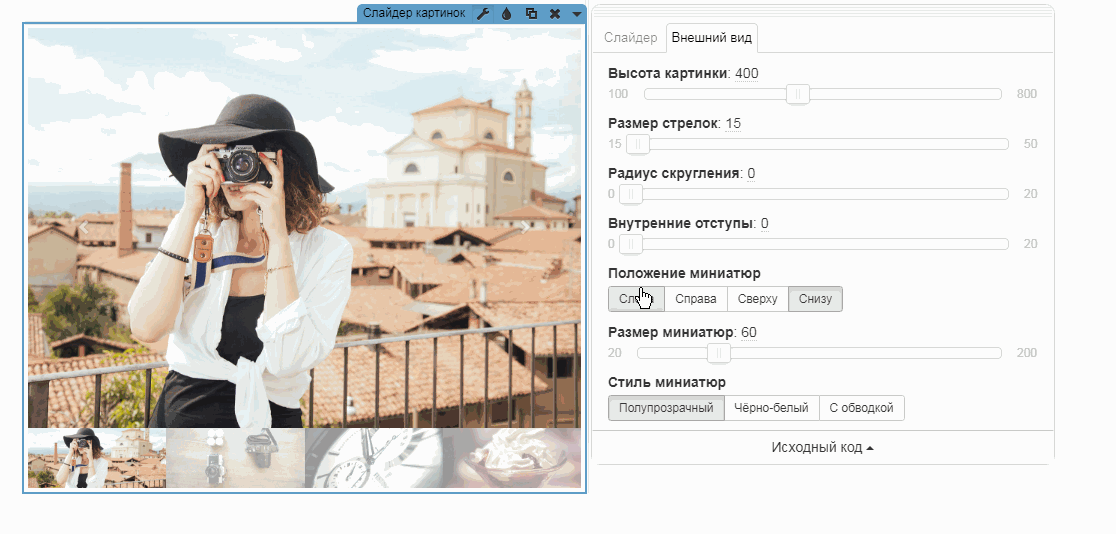Open widget settings via wrench icon
Image resolution: width=1116 pixels, height=534 pixels.
click(483, 13)
